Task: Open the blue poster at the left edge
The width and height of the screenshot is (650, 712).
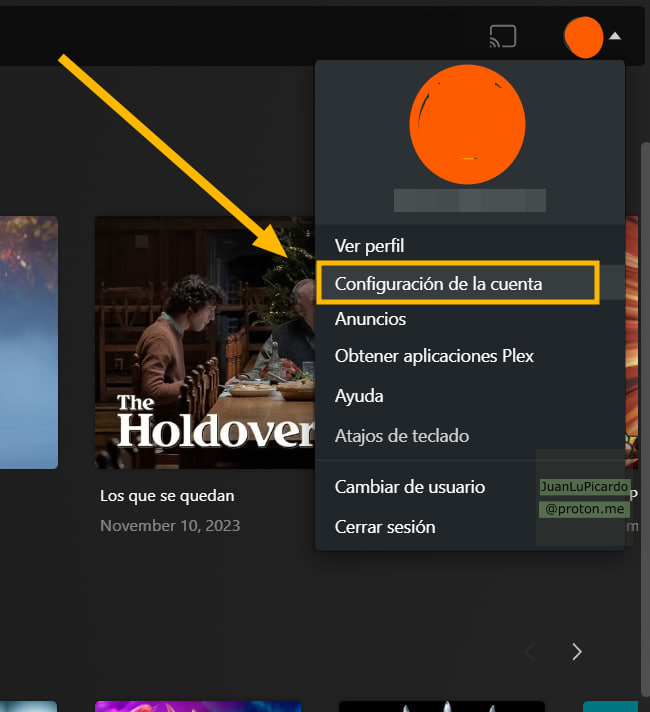Action: [28, 342]
